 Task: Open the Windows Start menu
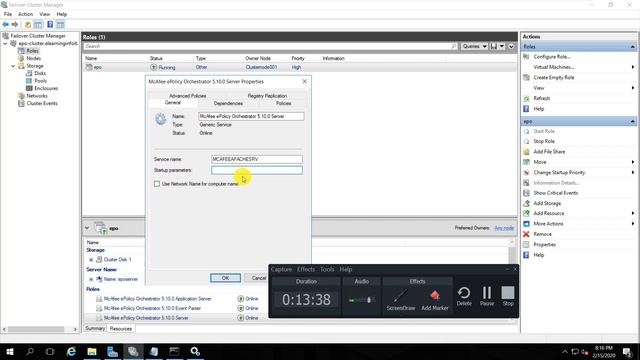[10, 351]
